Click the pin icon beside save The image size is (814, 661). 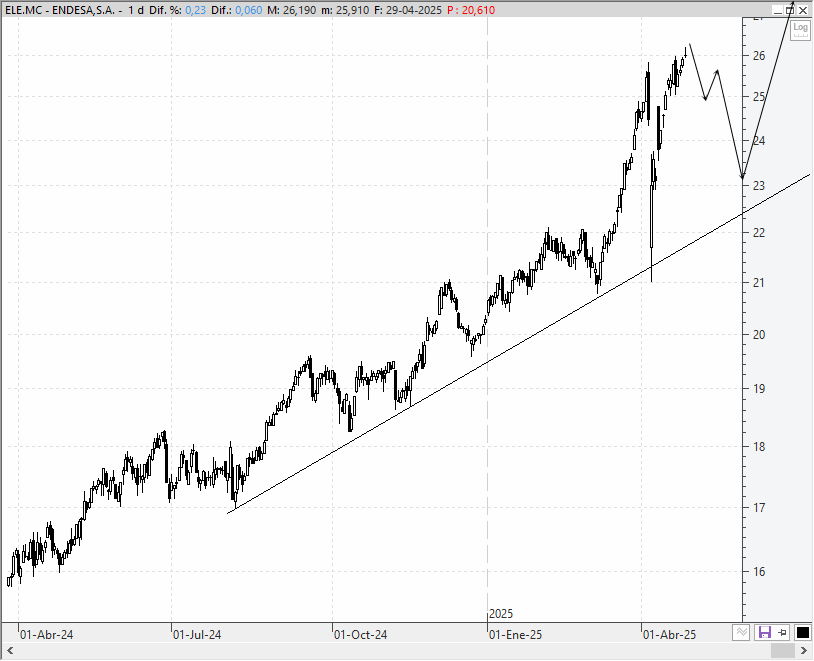[x=782, y=632]
